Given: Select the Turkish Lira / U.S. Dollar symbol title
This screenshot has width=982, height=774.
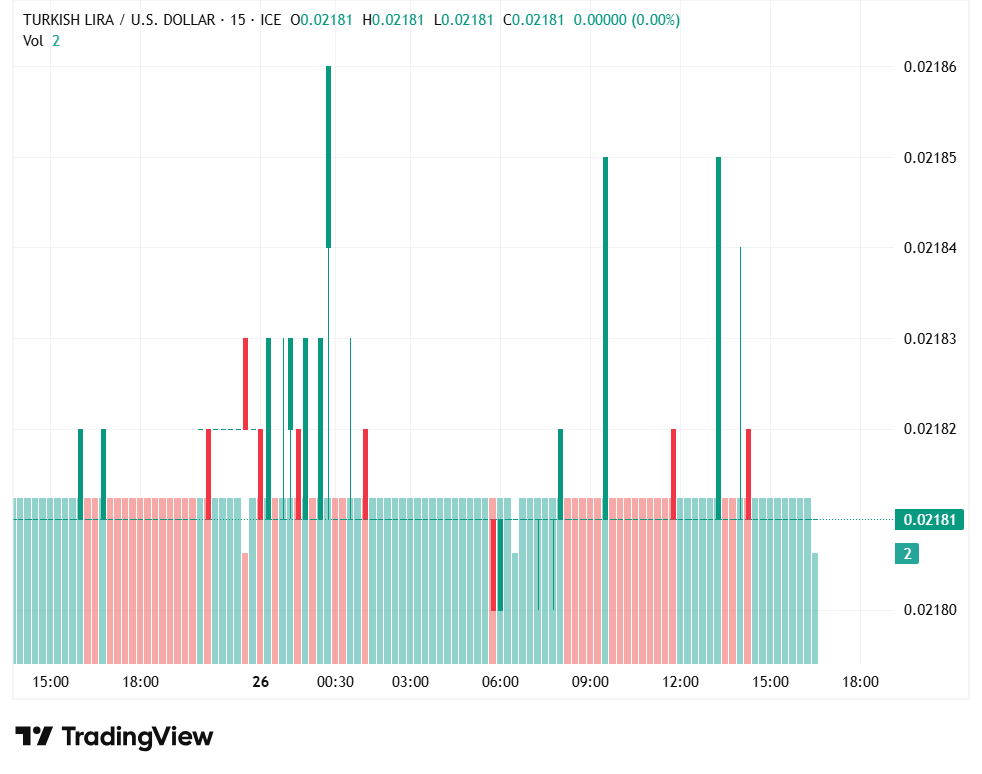Looking at the screenshot, I should (119, 20).
